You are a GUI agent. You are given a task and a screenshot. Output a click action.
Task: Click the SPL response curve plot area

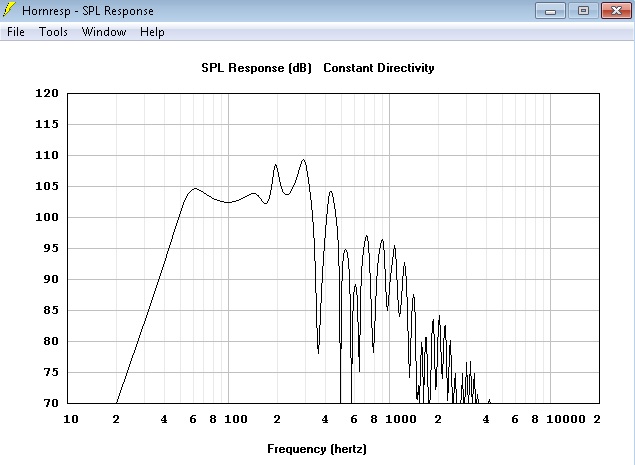tap(333, 248)
